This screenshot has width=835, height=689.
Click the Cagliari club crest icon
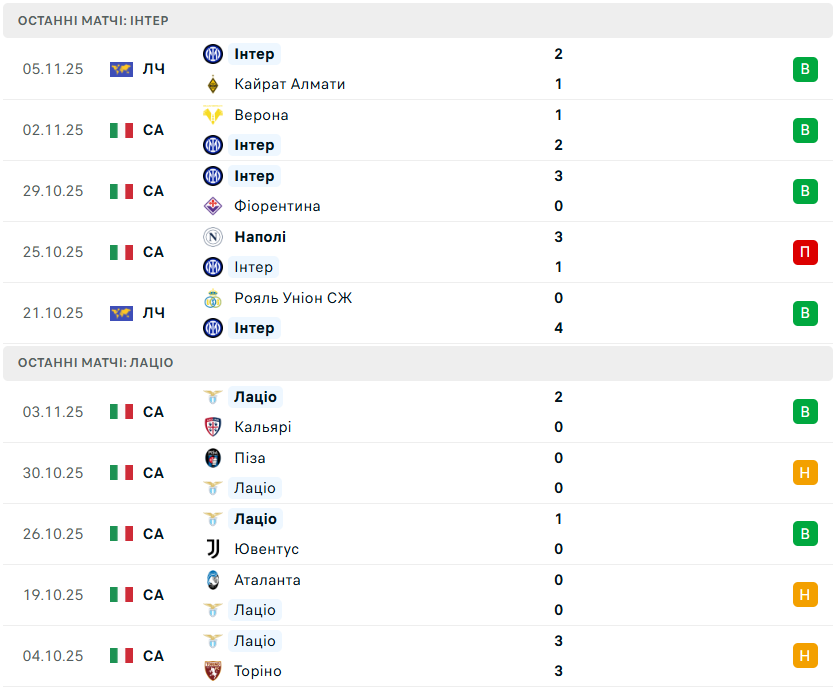(212, 427)
